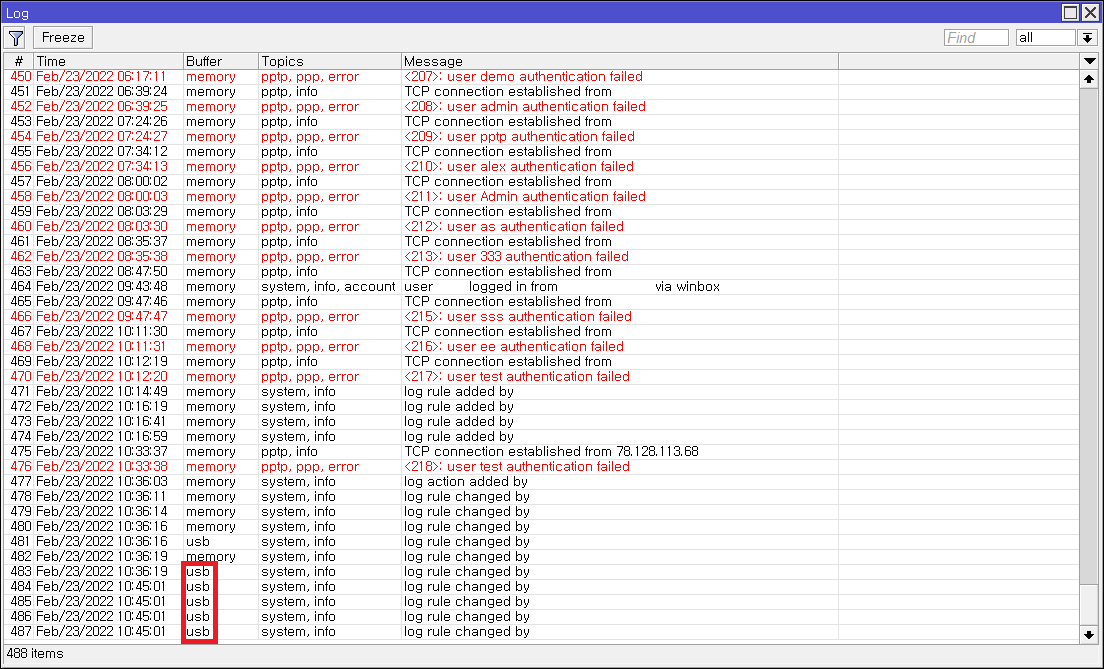This screenshot has height=669, width=1104.
Task: Close the Log window
Action: click(x=1089, y=12)
